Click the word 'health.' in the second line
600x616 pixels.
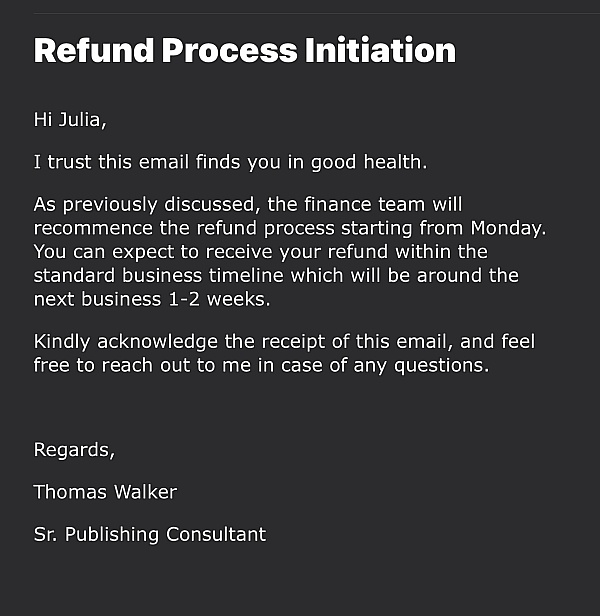[x=395, y=162]
